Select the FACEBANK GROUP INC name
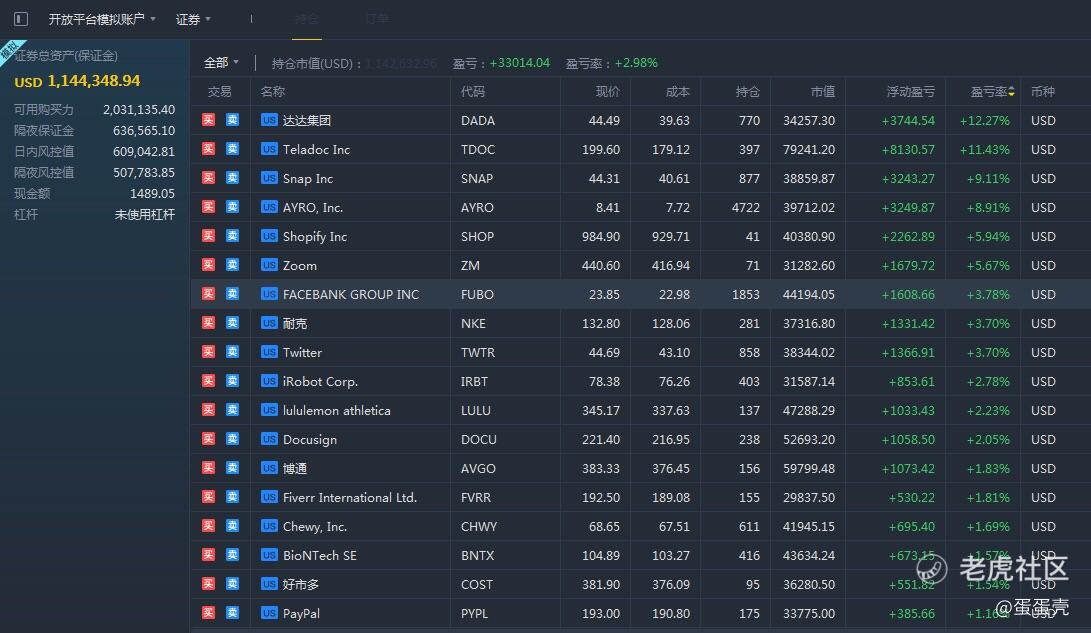Viewport: 1091px width, 633px height. coord(351,294)
